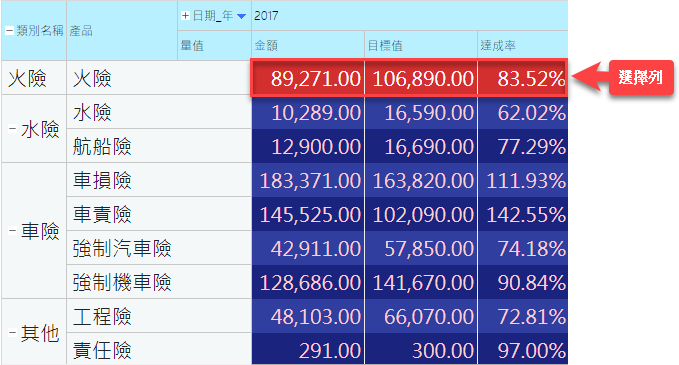The height and width of the screenshot is (365, 679).
Task: Click the 66,070.00 target cell
Action: pyautogui.click(x=421, y=316)
